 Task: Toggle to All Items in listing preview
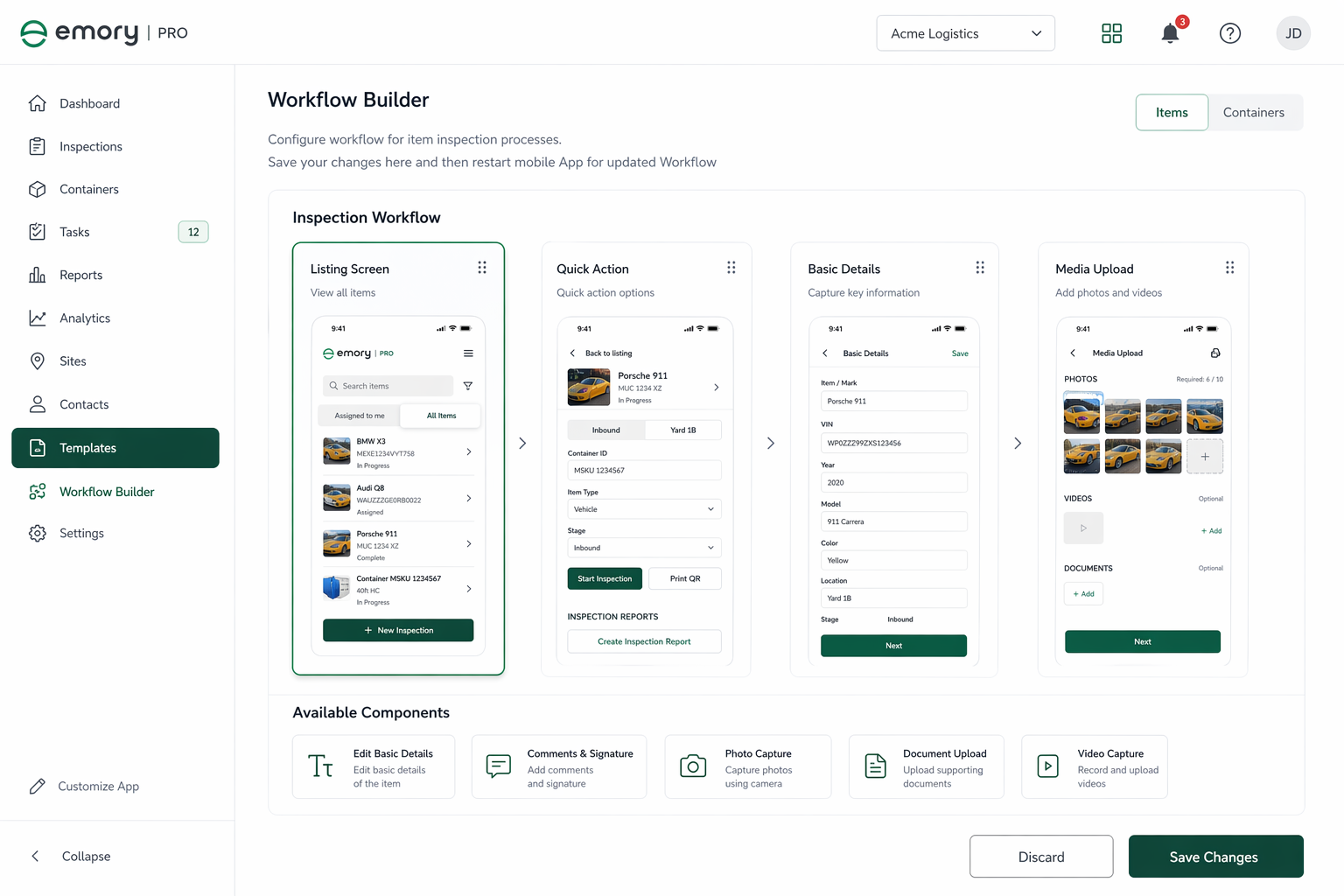(441, 416)
